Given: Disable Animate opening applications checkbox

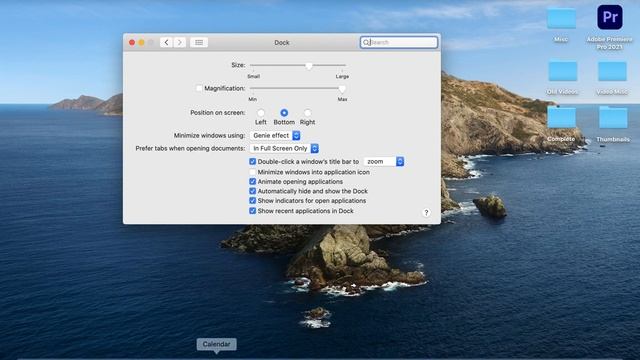Looking at the screenshot, I should click(252, 182).
